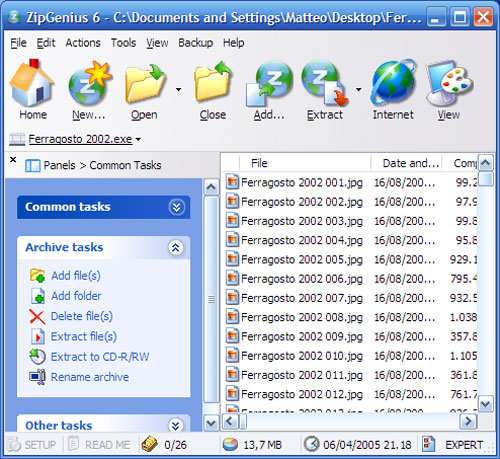Open the Edit menu
This screenshot has height=459, width=500.
pos(46,43)
